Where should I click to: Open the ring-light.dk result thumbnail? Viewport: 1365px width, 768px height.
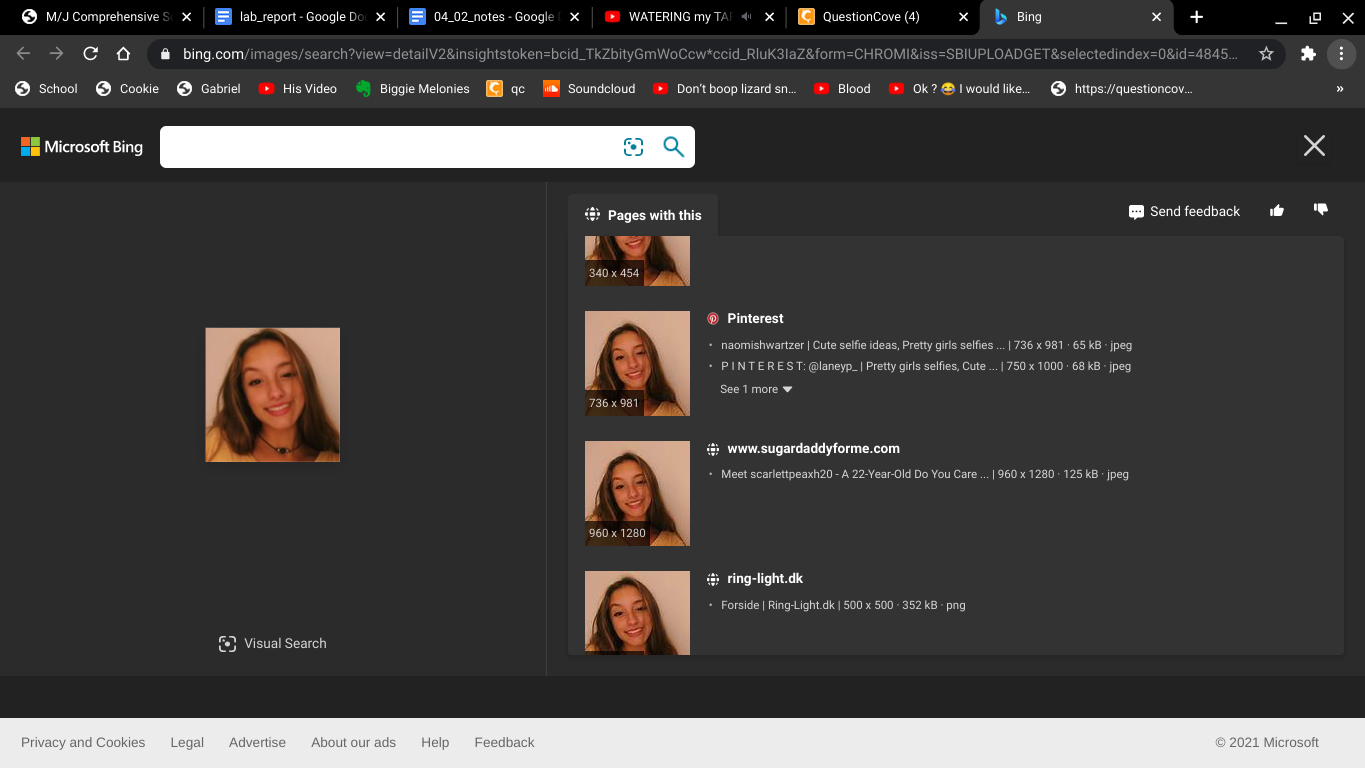pyautogui.click(x=637, y=613)
